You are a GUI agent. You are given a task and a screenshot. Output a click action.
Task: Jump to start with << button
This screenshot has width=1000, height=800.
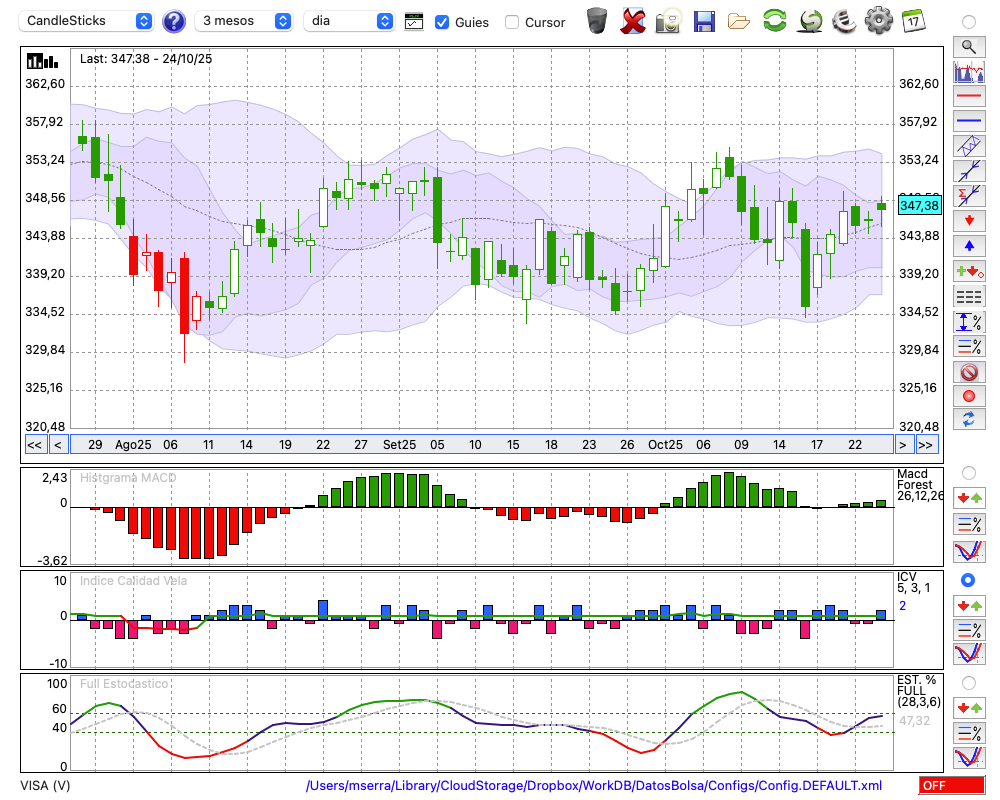tap(34, 445)
